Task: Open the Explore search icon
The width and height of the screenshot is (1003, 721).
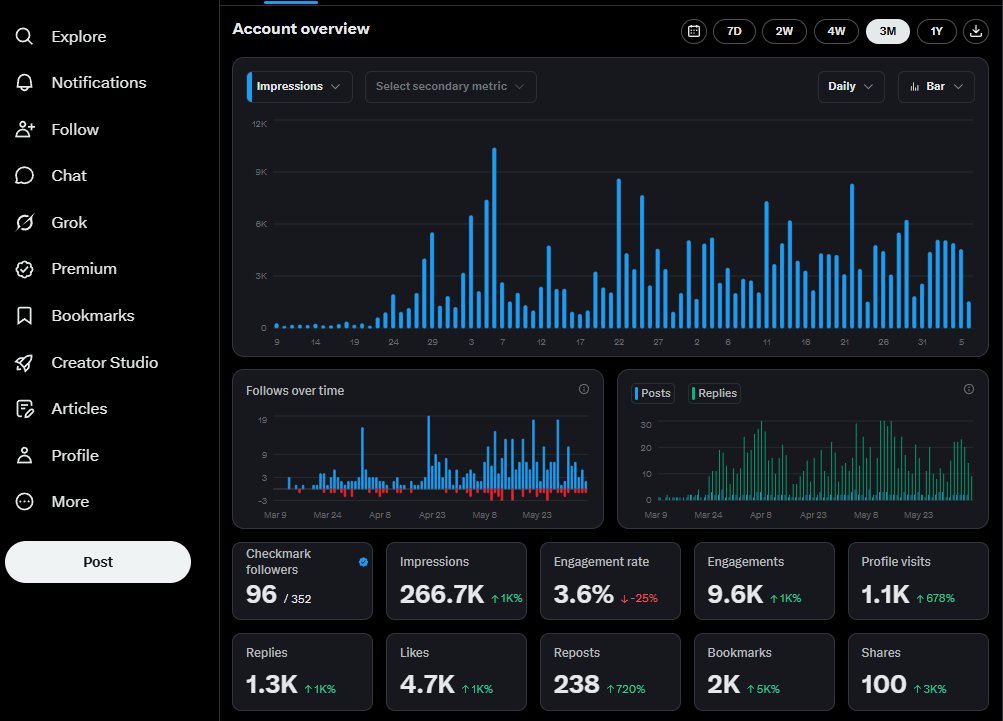Action: point(24,36)
